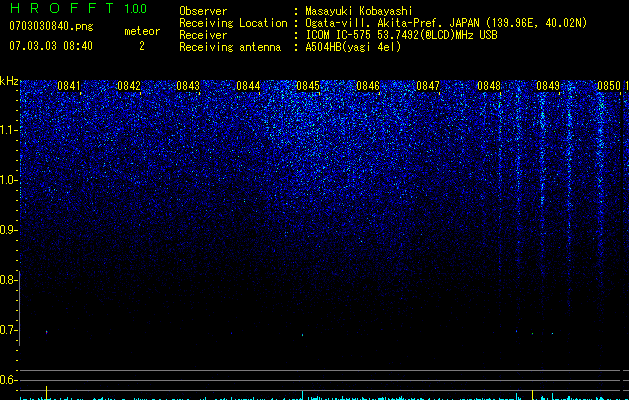Image resolution: width=629 pixels, height=400 pixels.
Task: Select the filename 0703030840.png
Action: coord(51,26)
